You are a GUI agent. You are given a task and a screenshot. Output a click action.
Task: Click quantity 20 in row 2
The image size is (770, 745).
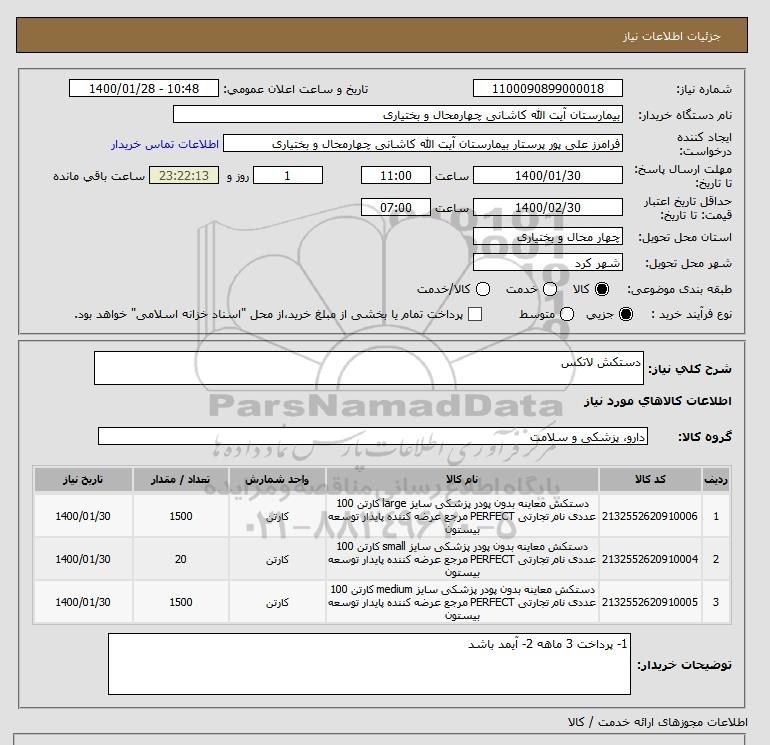point(181,559)
